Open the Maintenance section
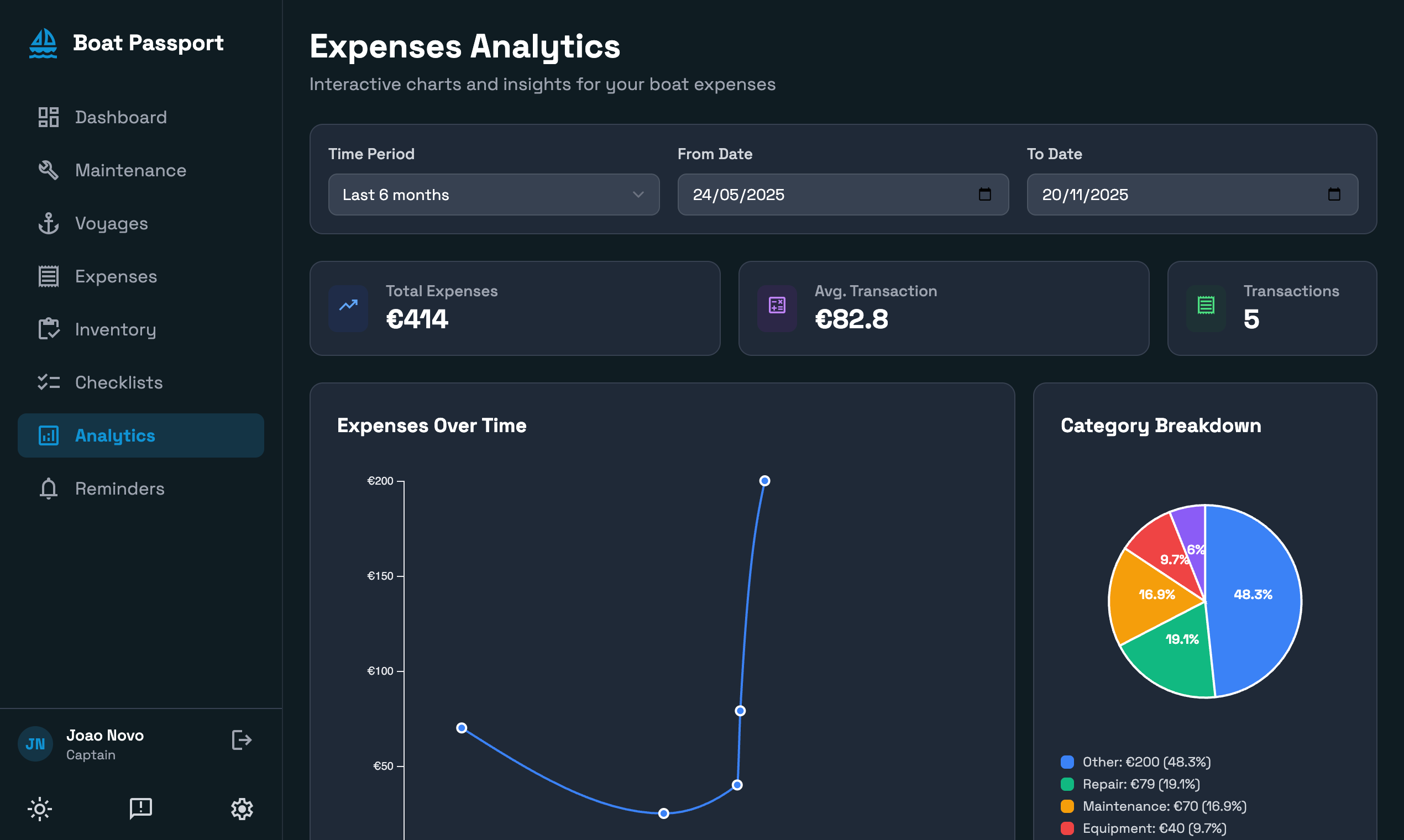Image resolution: width=1404 pixels, height=840 pixels. click(130, 170)
